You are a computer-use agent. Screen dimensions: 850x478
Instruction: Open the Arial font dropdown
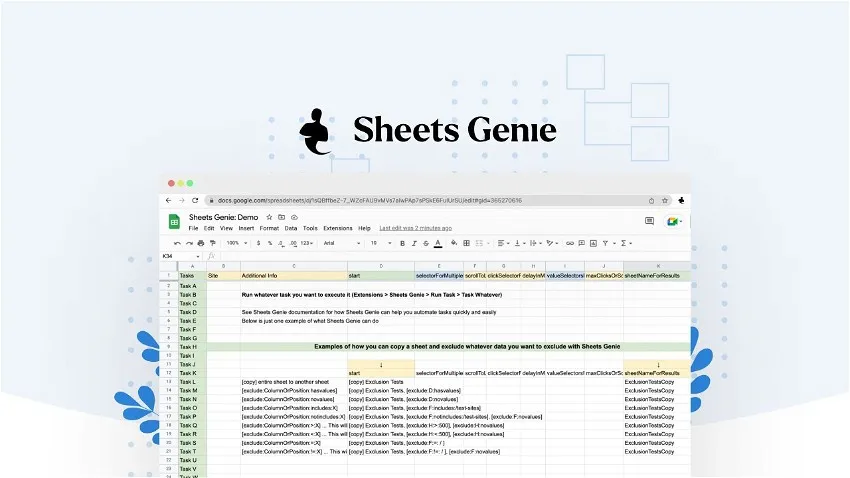point(342,243)
